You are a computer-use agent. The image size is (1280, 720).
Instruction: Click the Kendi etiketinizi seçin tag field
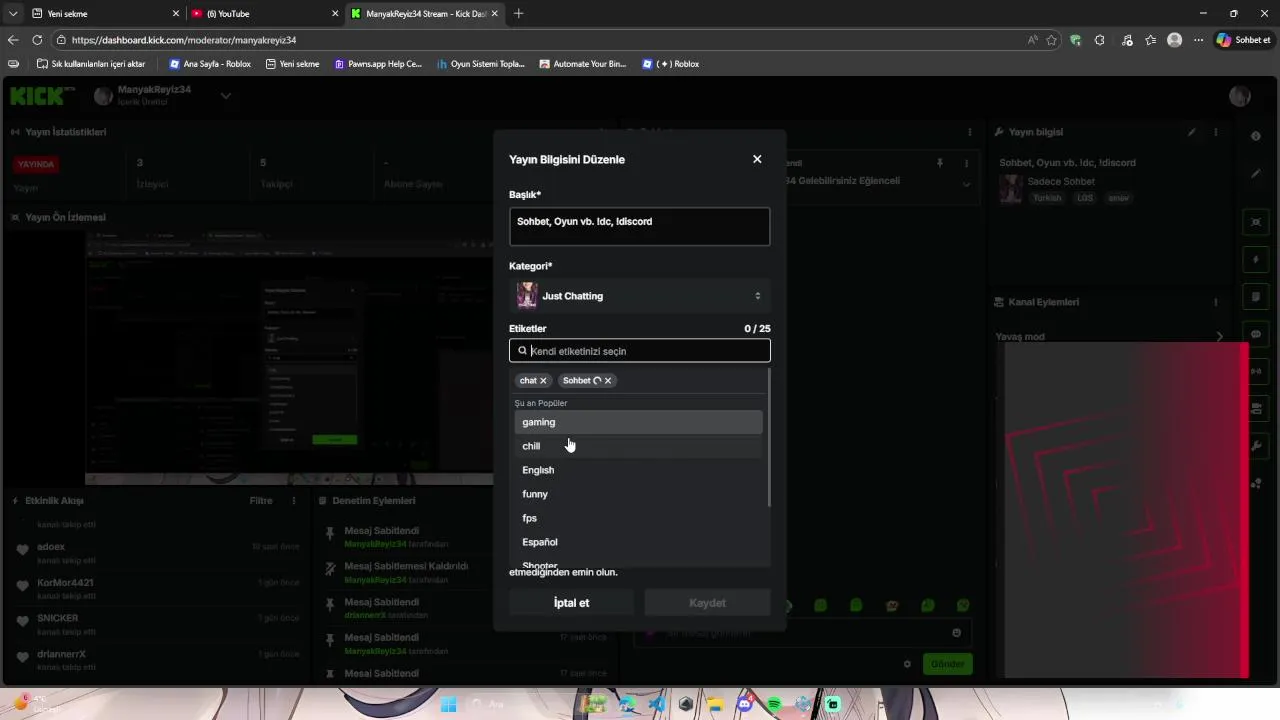pos(640,351)
